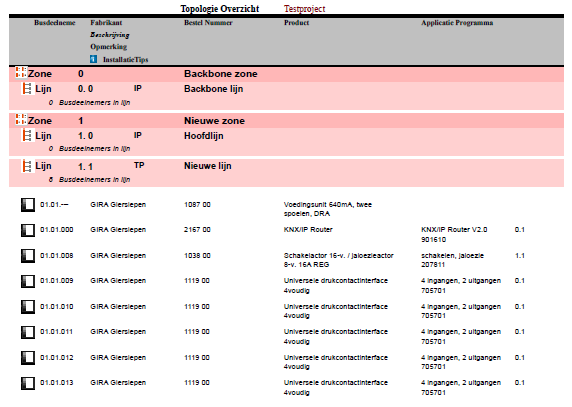Screen dimensions: 572x407
Task: Click device icon for 01.01.000 KNX/IP Router
Action: (x=28, y=230)
